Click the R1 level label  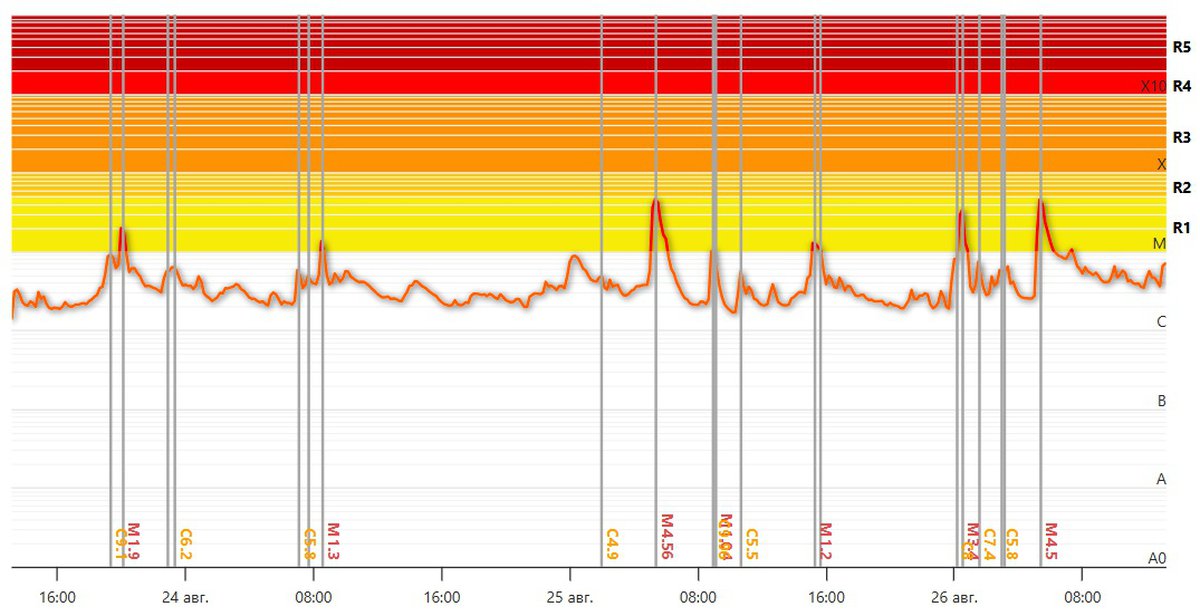coord(1181,227)
